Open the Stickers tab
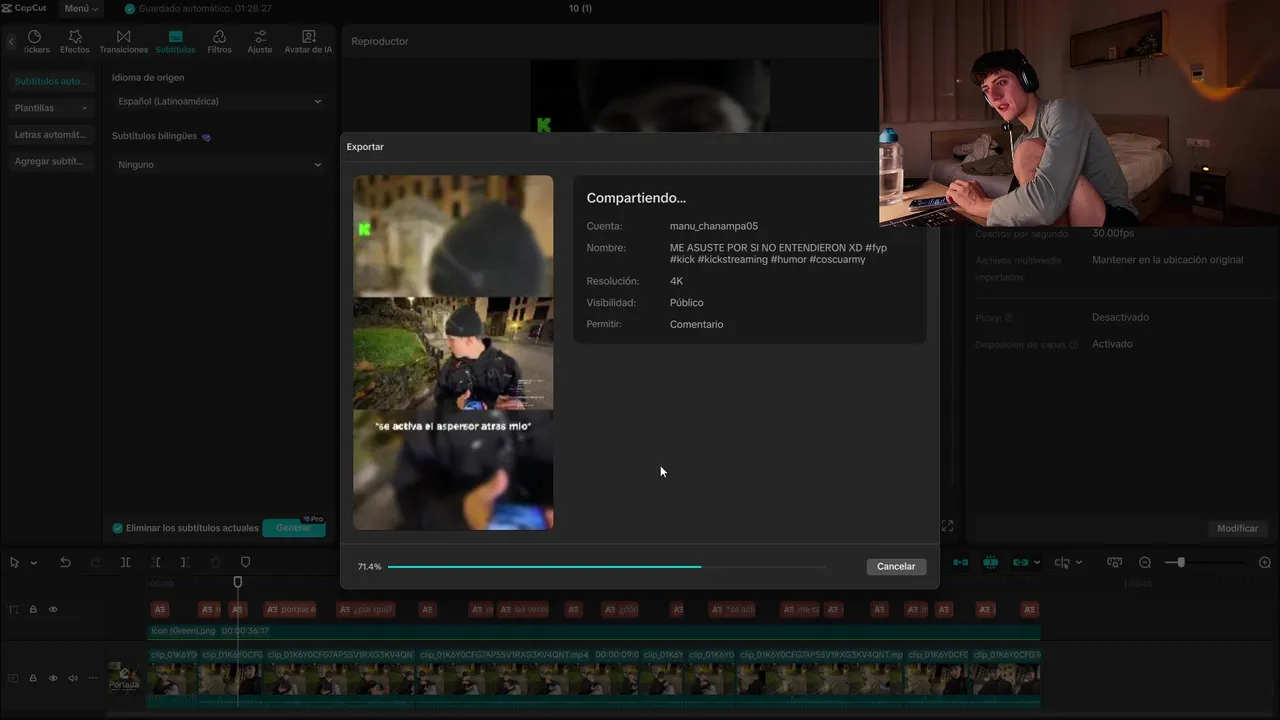The width and height of the screenshot is (1280, 720). (x=35, y=41)
